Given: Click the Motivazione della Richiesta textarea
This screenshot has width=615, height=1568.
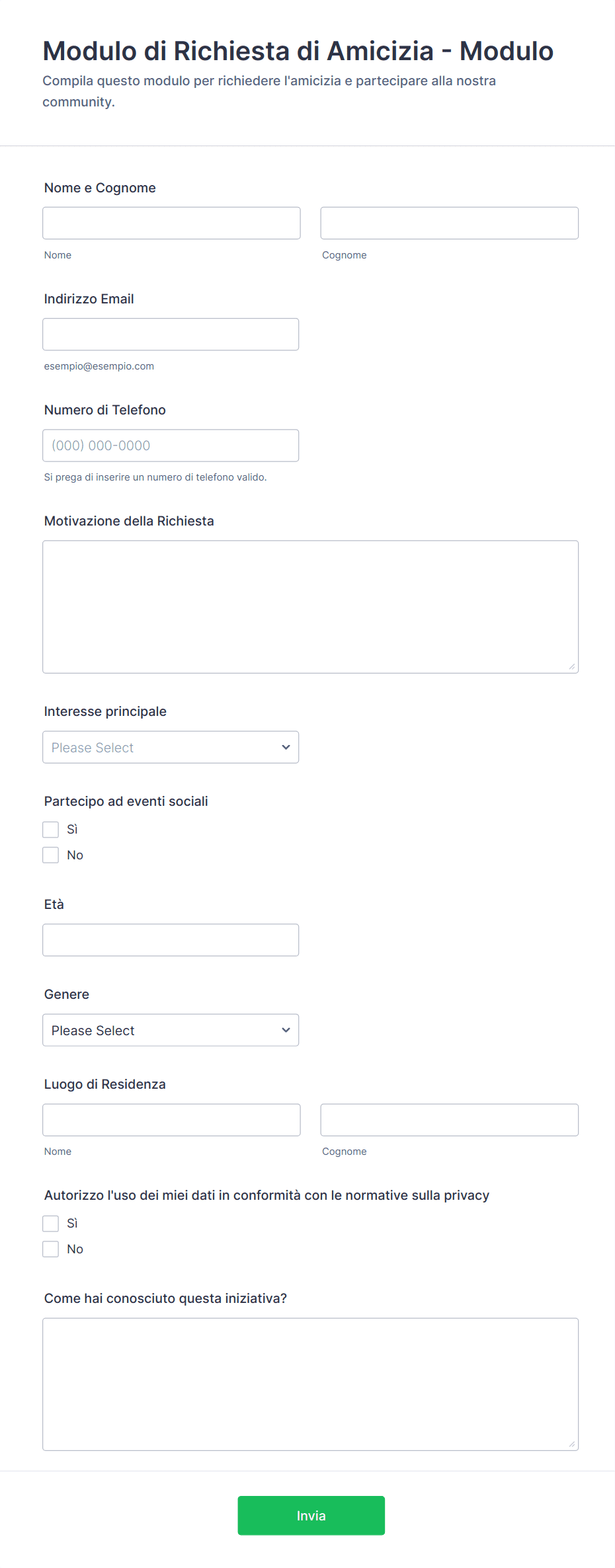Looking at the screenshot, I should 310,607.
